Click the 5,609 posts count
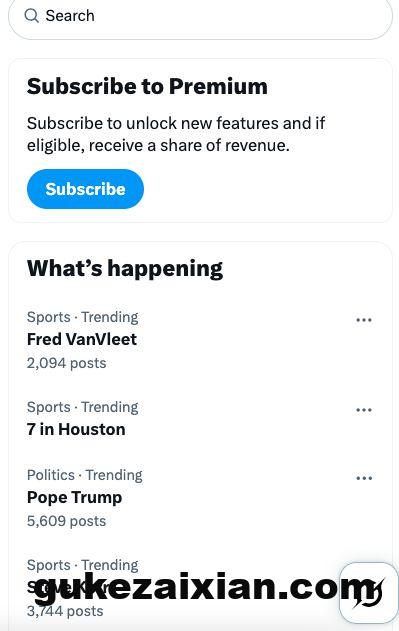399x631 pixels. pos(66,521)
